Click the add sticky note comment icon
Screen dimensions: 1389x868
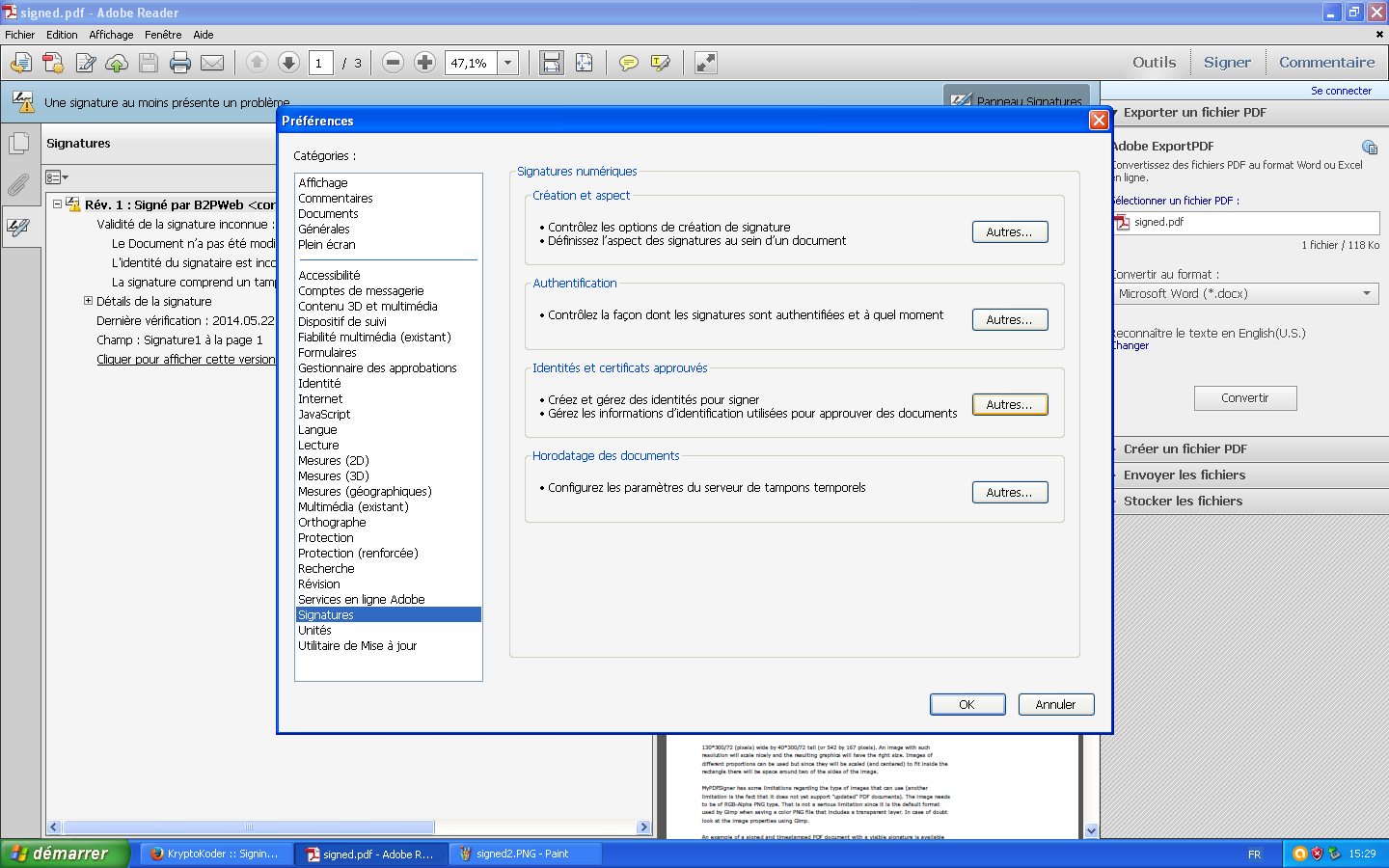tap(629, 63)
